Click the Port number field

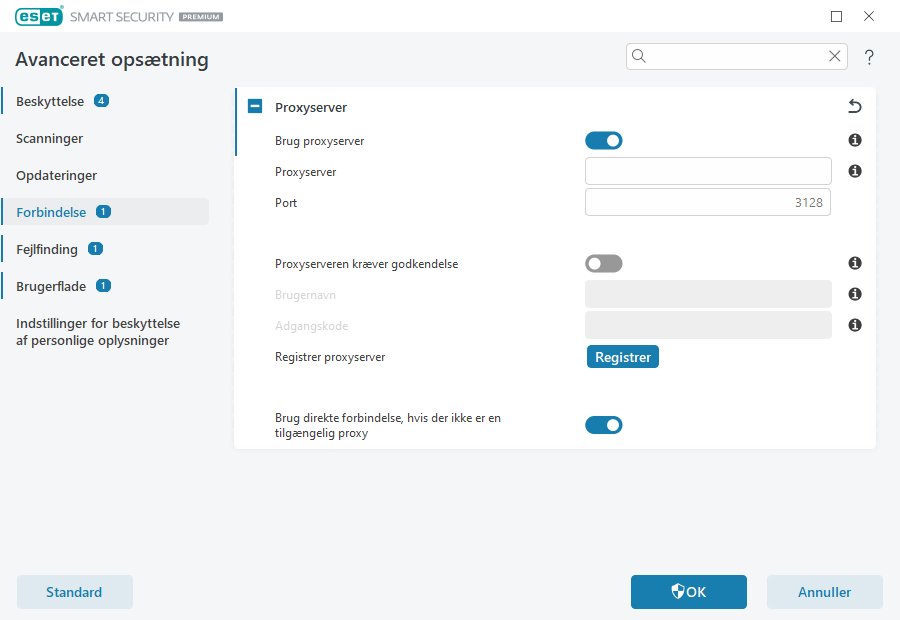click(x=708, y=203)
